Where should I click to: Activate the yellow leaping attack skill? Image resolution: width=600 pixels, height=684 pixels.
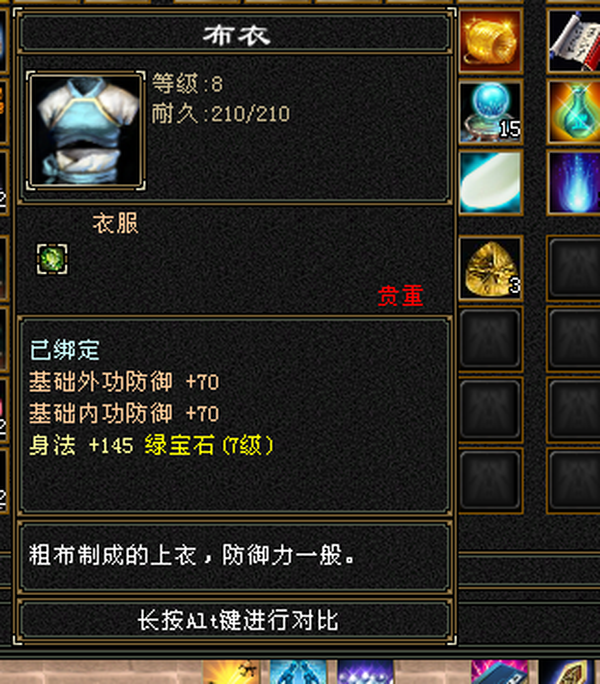click(230, 672)
